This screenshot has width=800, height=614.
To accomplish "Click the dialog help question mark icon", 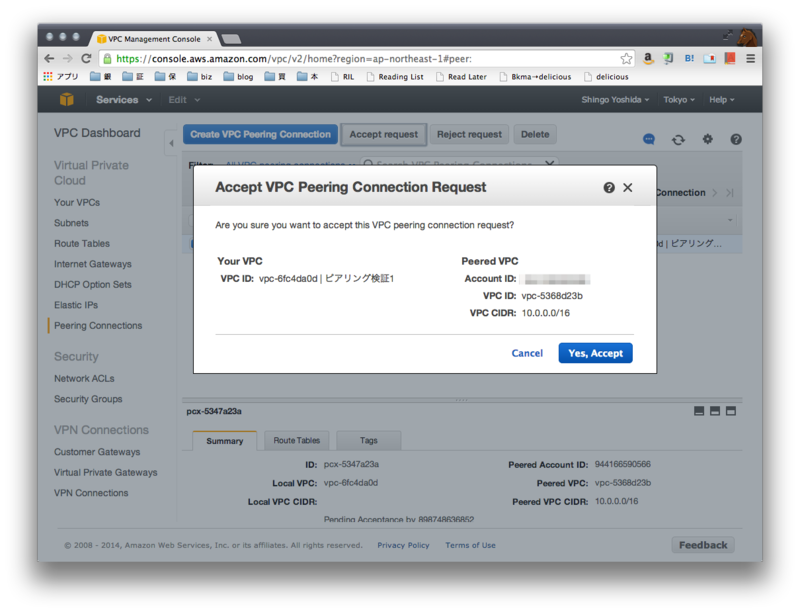I will click(609, 187).
